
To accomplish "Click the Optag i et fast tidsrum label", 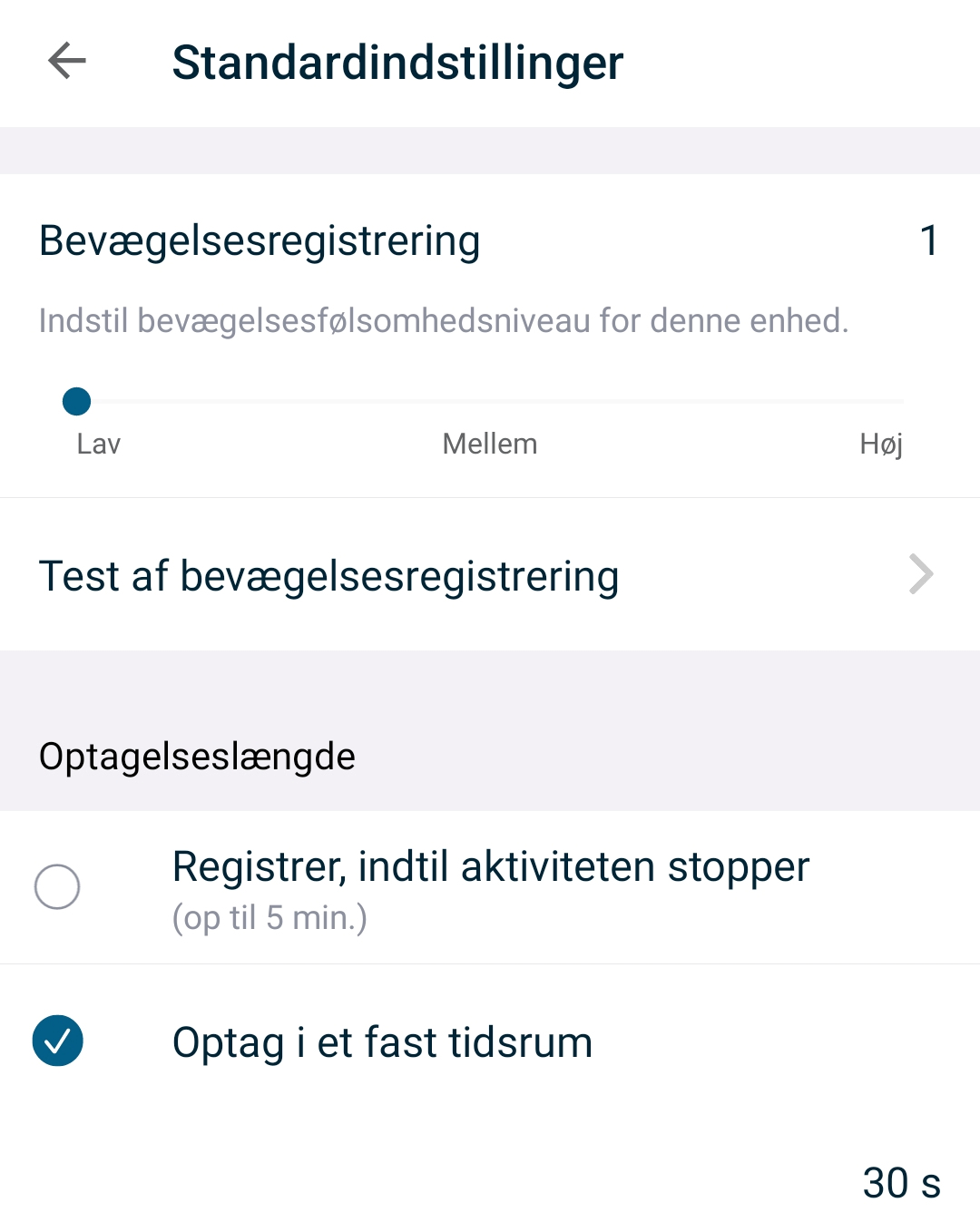I will (382, 1042).
